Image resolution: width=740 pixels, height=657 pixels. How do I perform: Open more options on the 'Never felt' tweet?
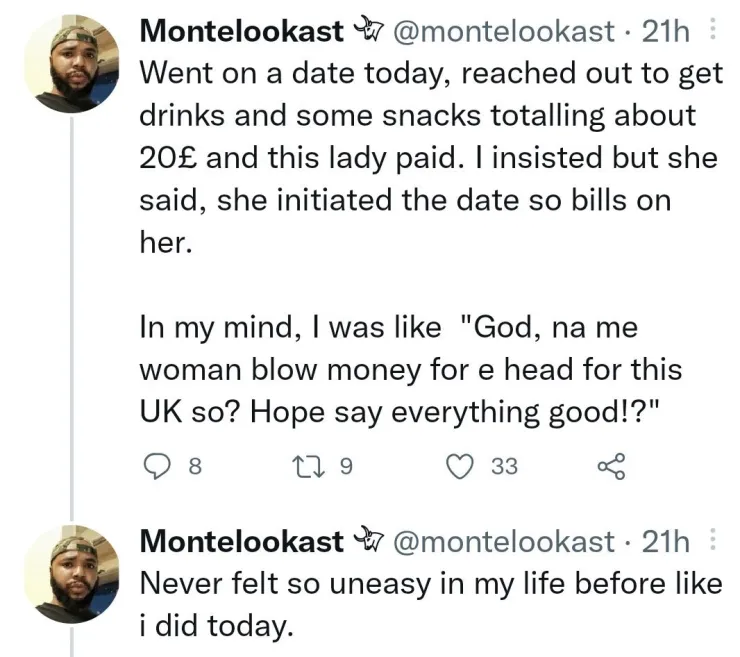pos(712,541)
